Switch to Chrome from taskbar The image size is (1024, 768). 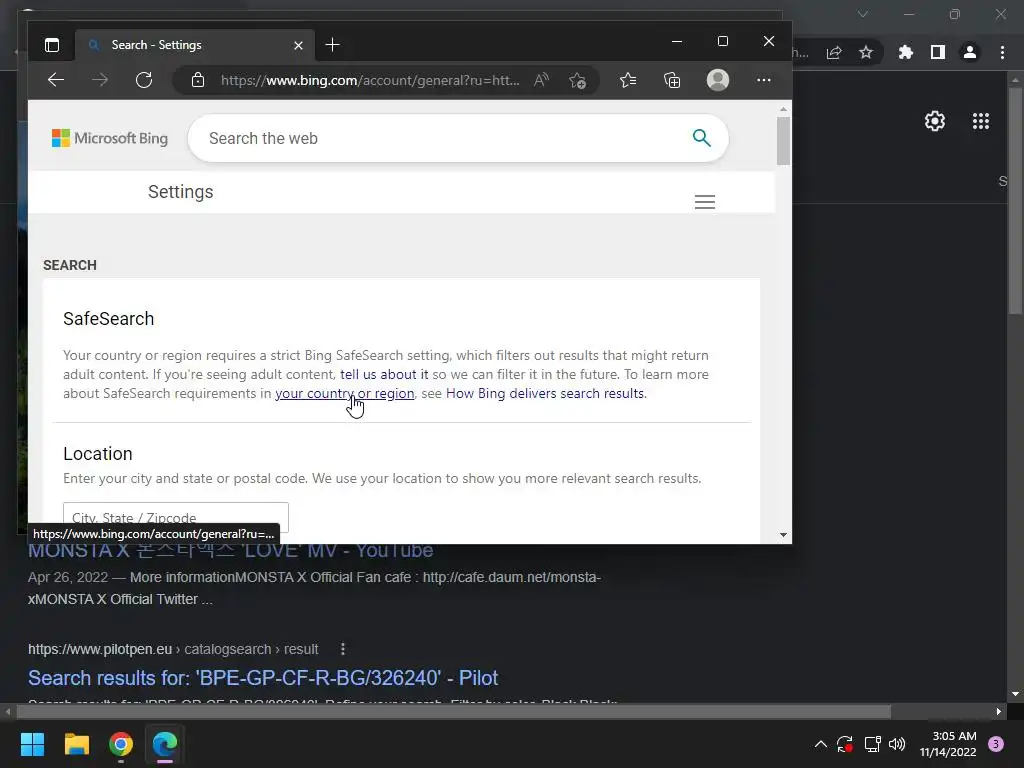click(x=121, y=744)
